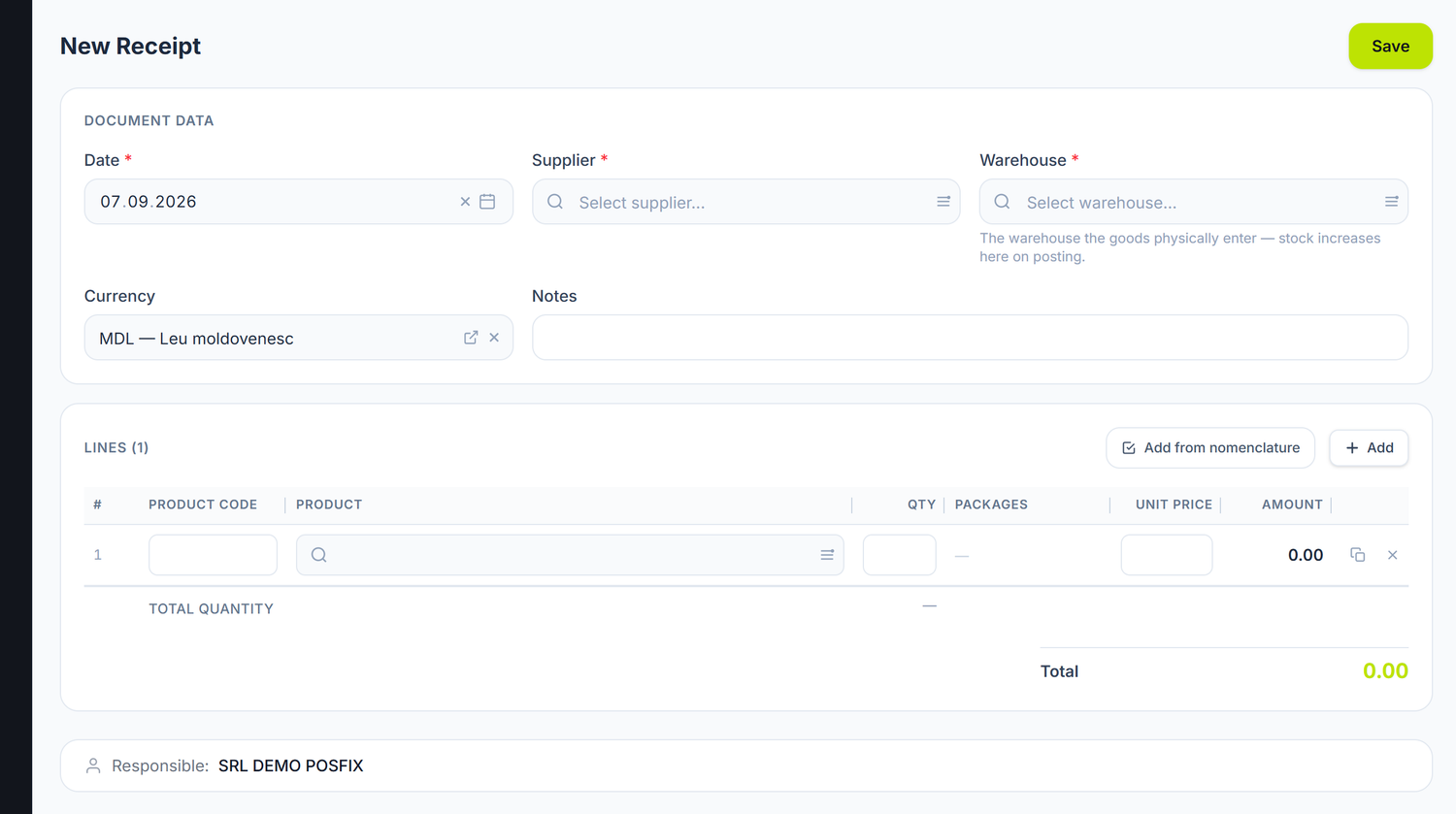This screenshot has height=814, width=1456.
Task: Click the Notes input field
Action: coord(970,338)
